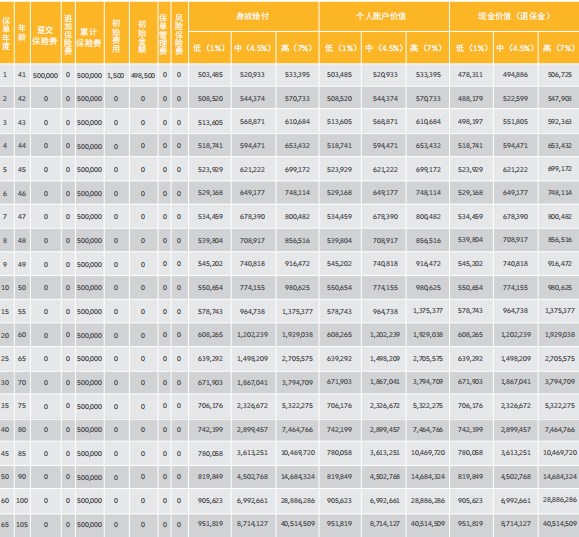Click 累计保险费 500,000 in policy year 65 row
Image resolution: width=579 pixels, height=537 pixels.
89,524
